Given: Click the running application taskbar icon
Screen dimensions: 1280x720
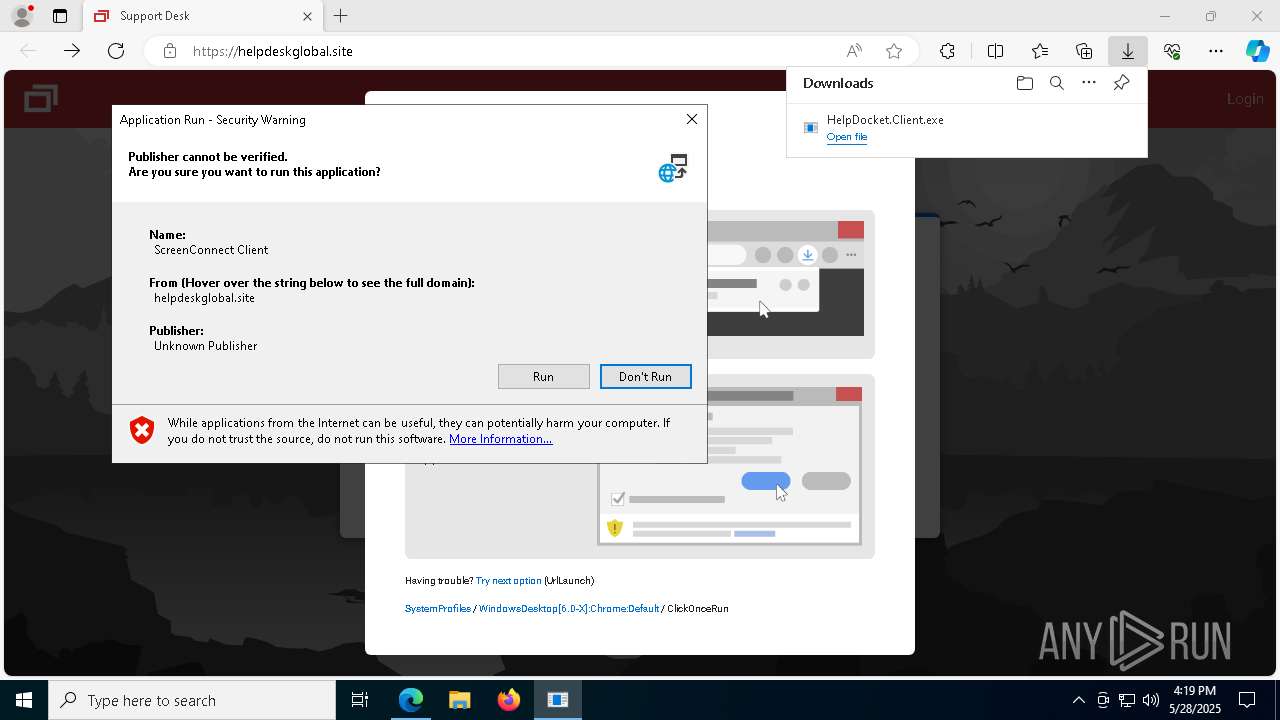Looking at the screenshot, I should coord(557,700).
